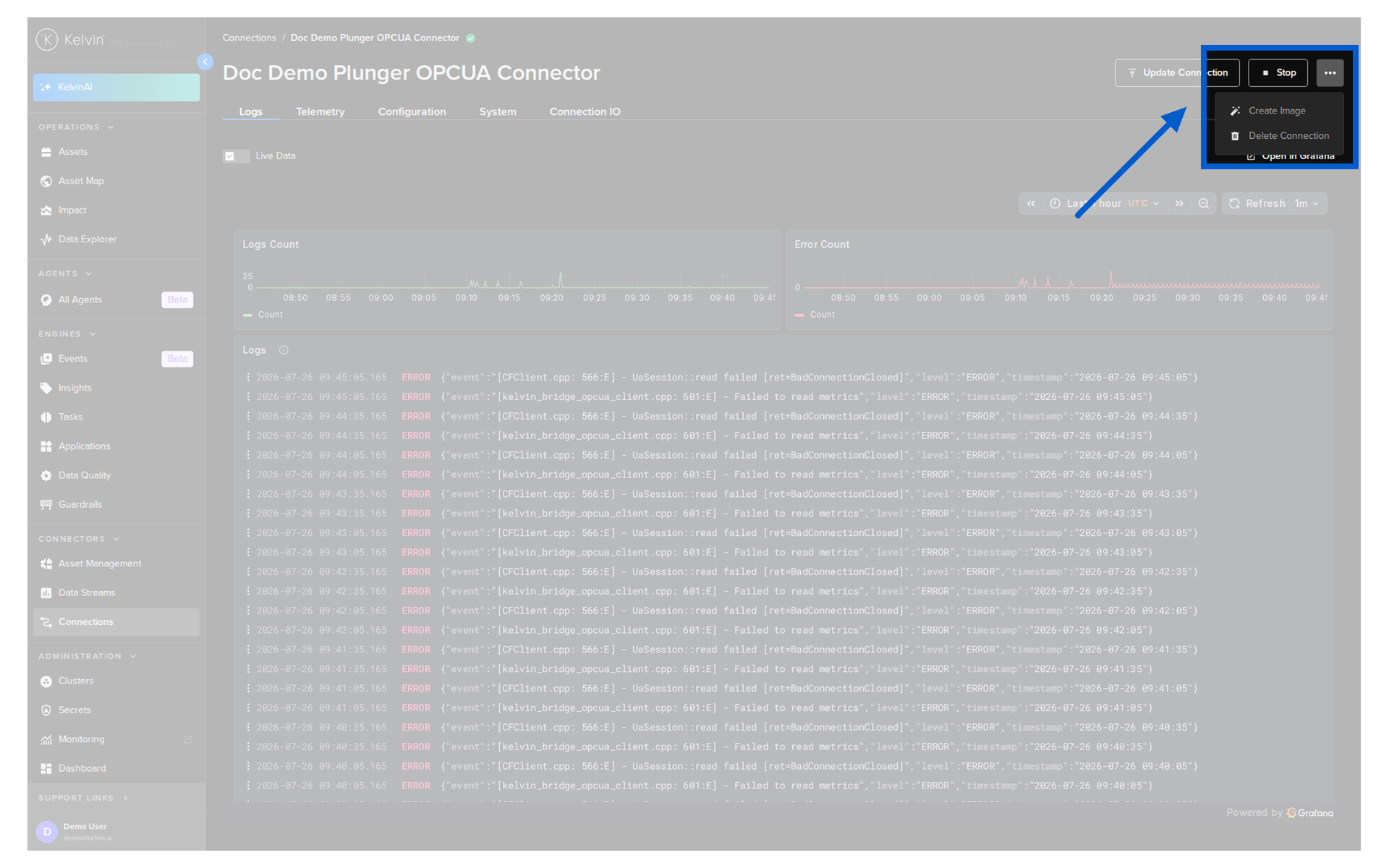Click the All Agents rocket icon

46,299
